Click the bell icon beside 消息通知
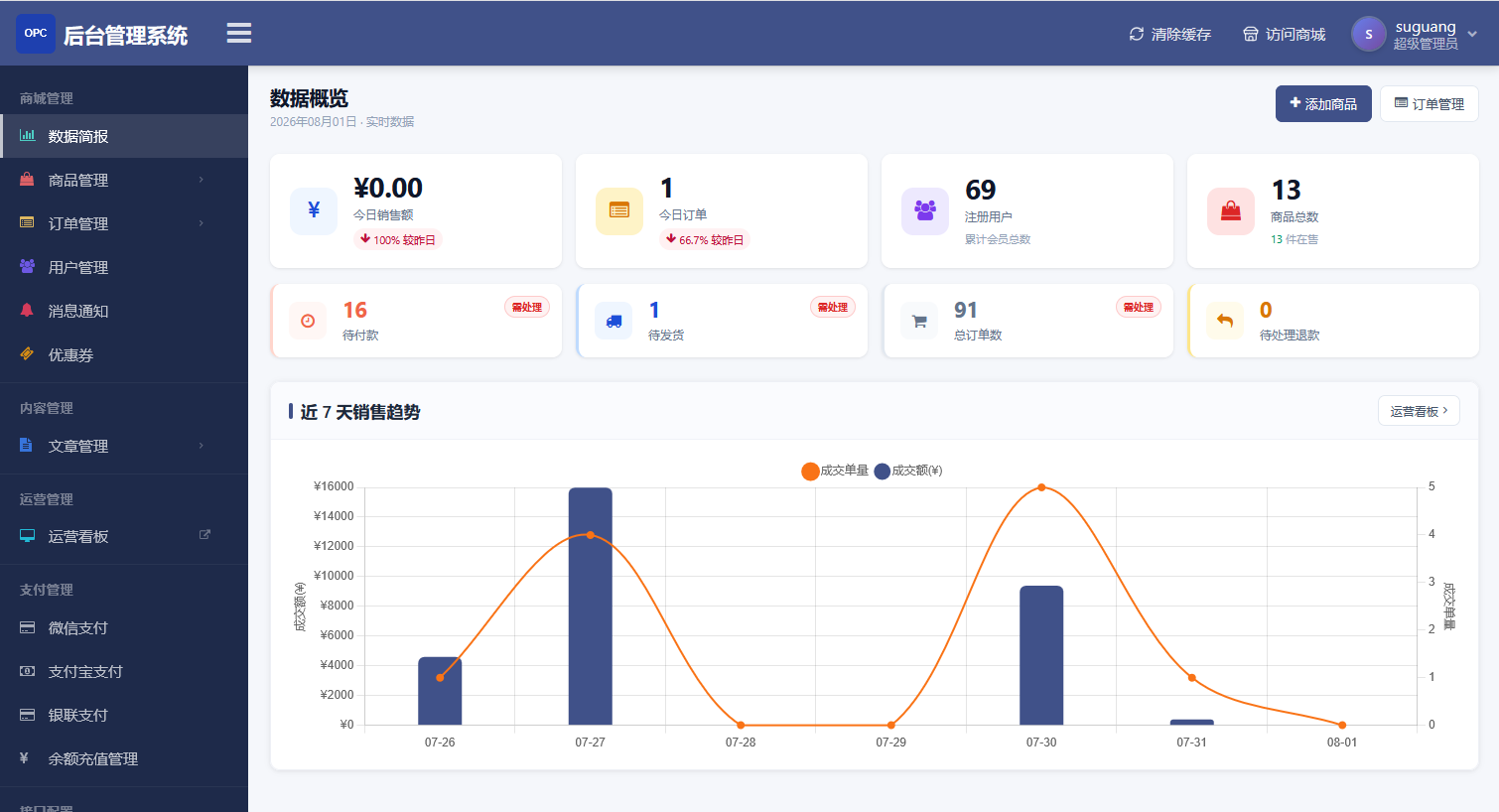1499x812 pixels. click(28, 311)
